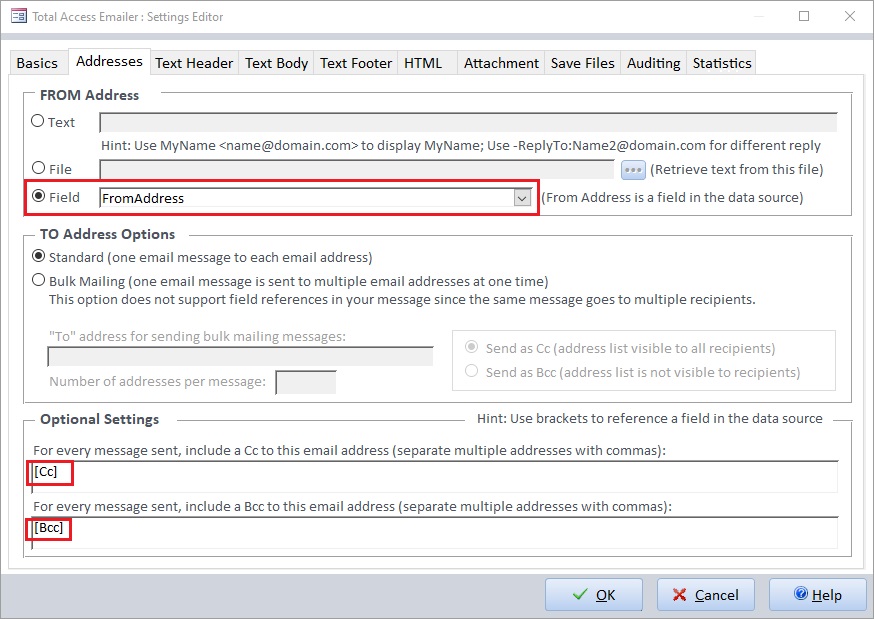Go to the Auditing tab

654,63
